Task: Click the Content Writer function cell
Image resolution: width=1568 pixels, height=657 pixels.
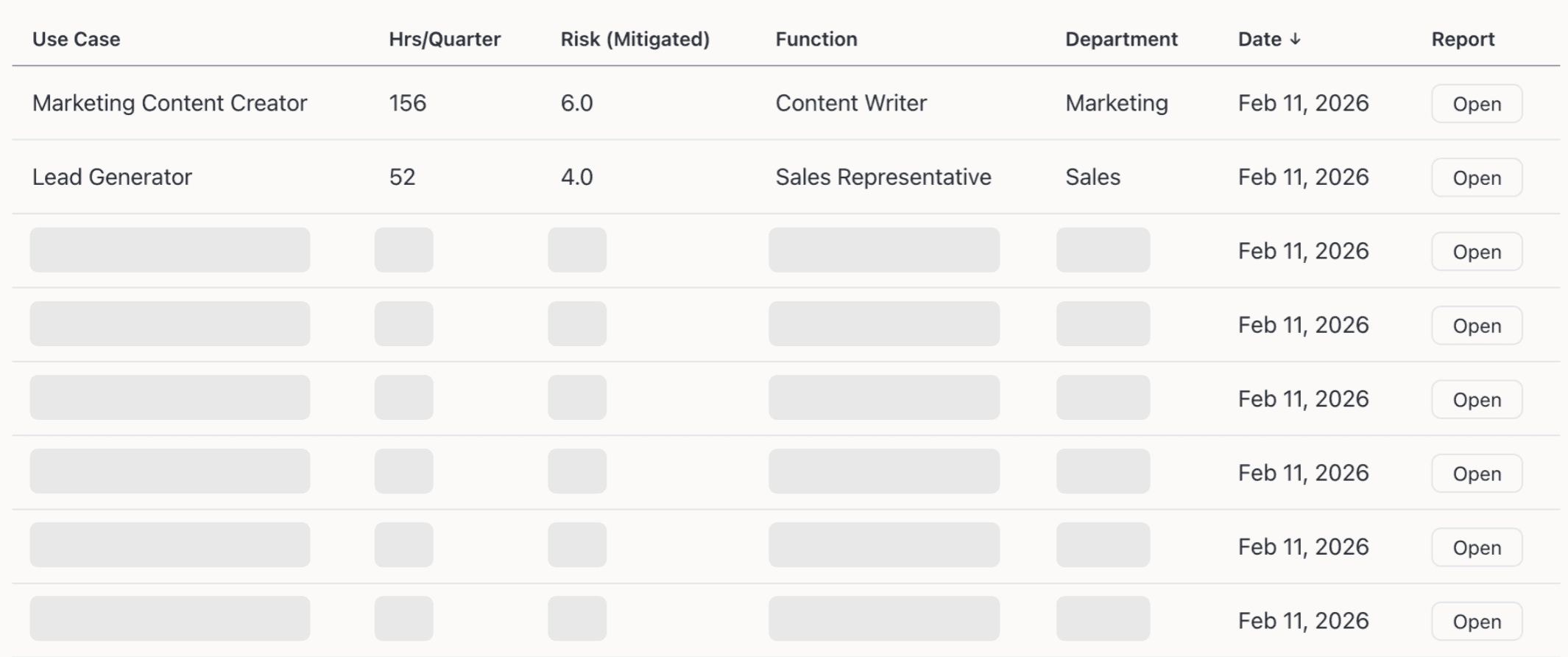Action: tap(850, 103)
